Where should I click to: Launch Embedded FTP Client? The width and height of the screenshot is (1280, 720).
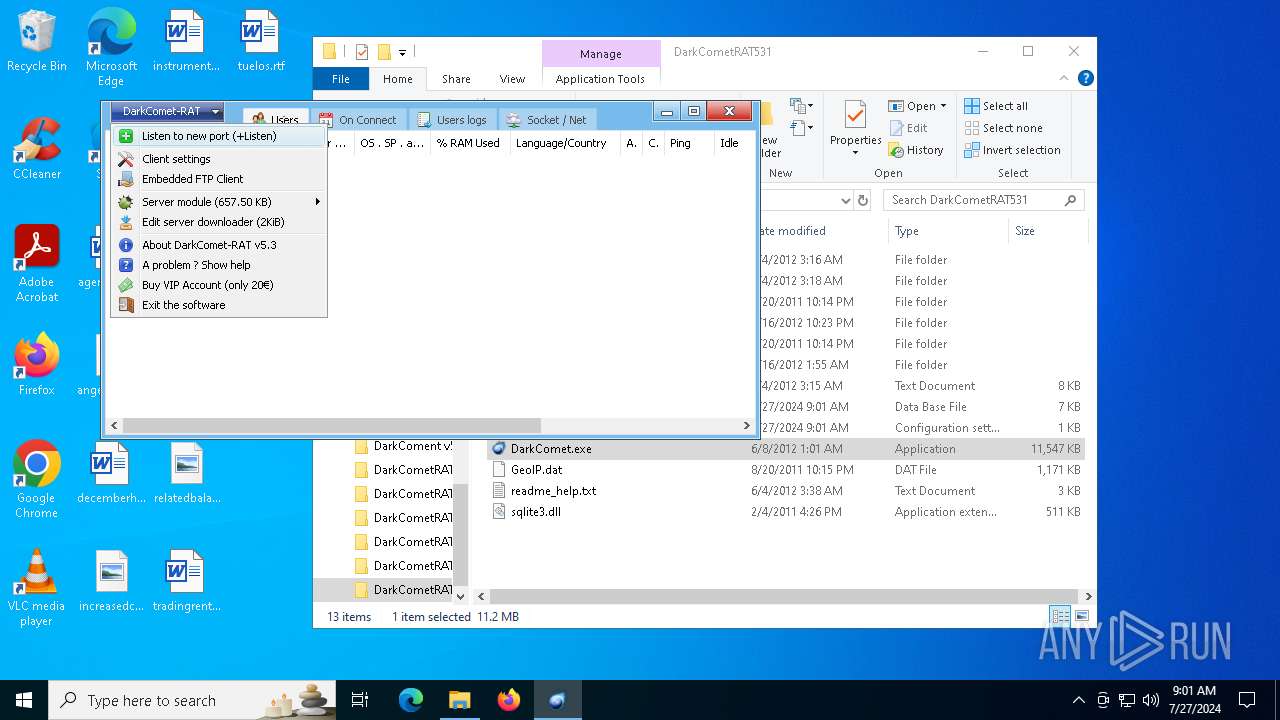[219, 179]
